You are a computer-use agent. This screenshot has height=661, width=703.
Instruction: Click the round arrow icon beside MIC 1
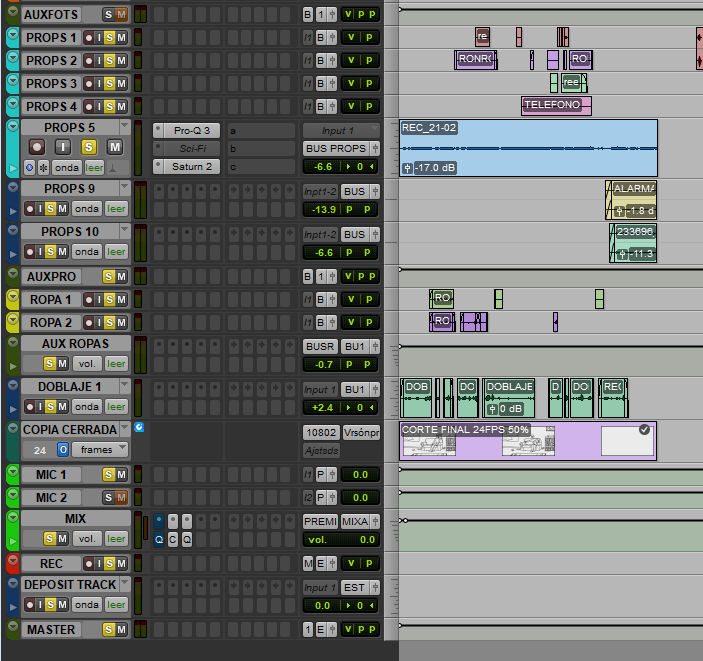[x=13, y=471]
